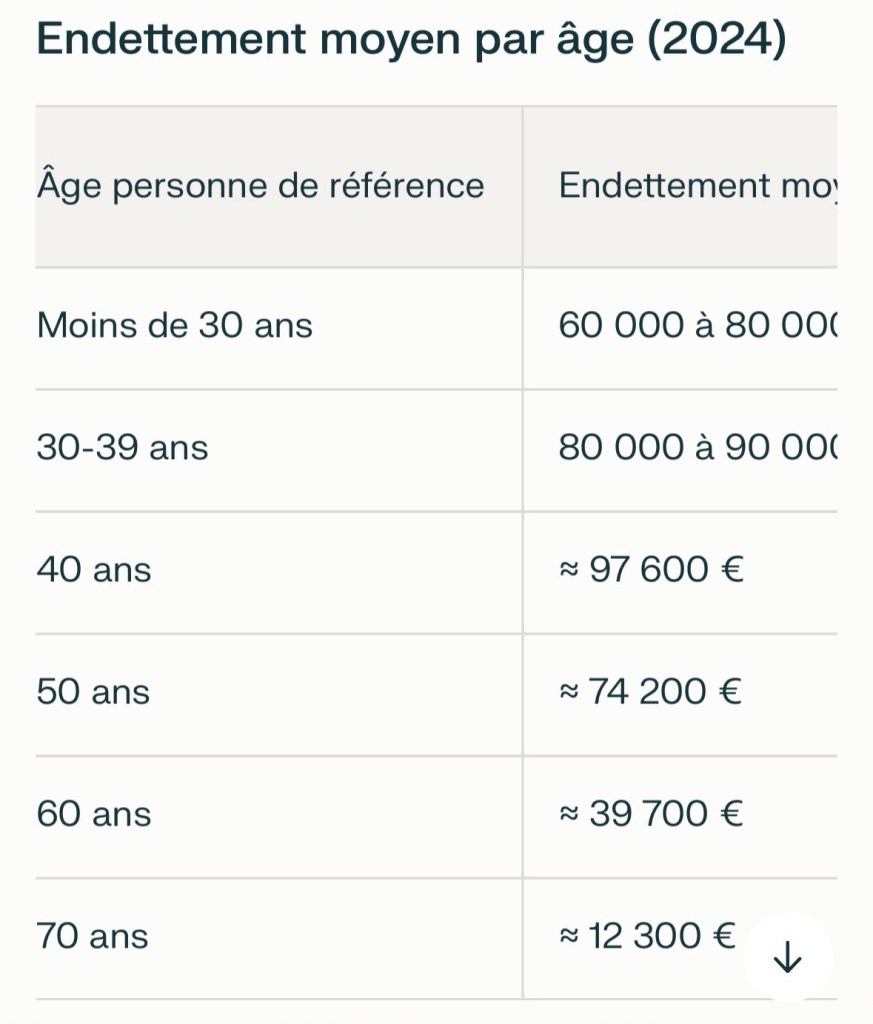Select the heading Endettement moyen par âge (2024)
The height and width of the screenshot is (1024, 873).
(411, 40)
